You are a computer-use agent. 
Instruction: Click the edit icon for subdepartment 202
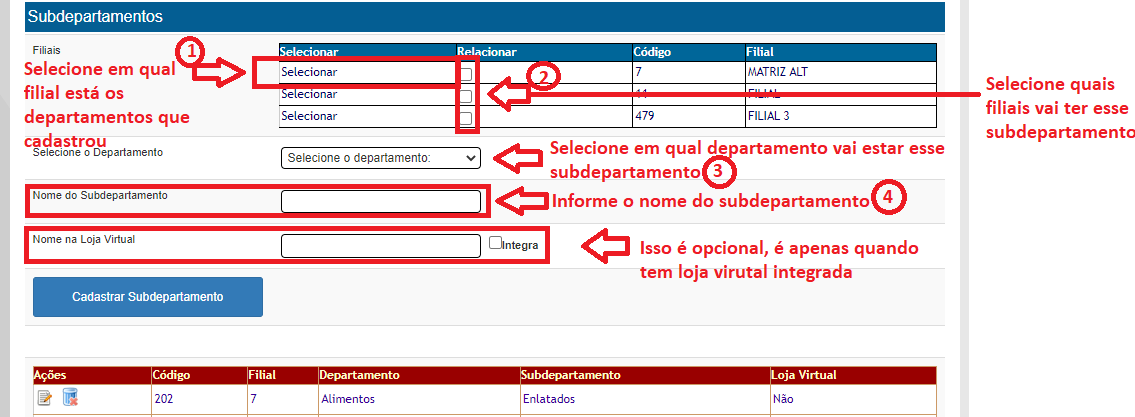[44, 398]
